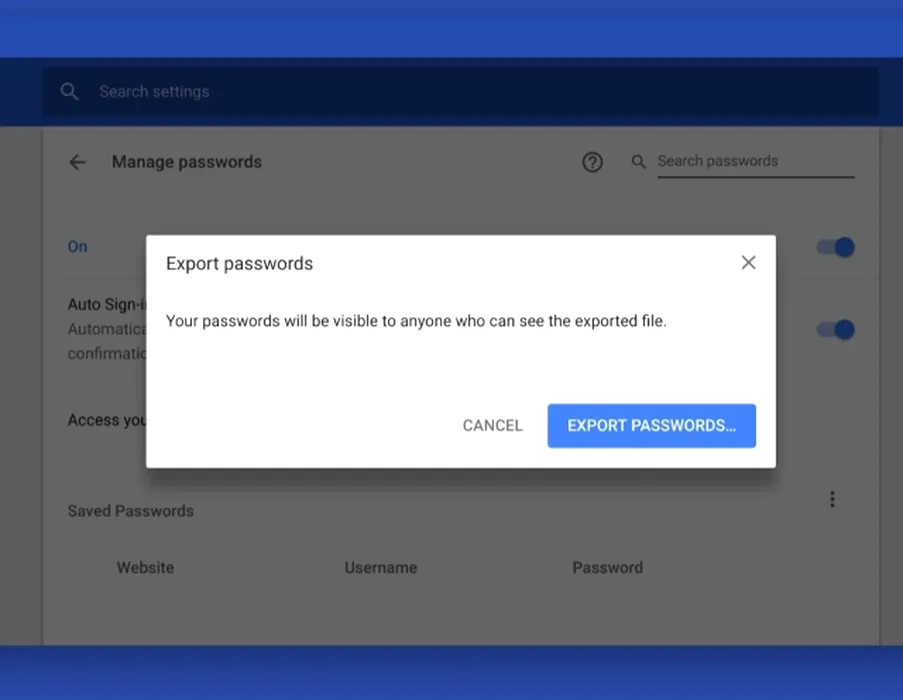903x700 pixels.
Task: Focus the Search passwords field
Action: [x=756, y=162]
